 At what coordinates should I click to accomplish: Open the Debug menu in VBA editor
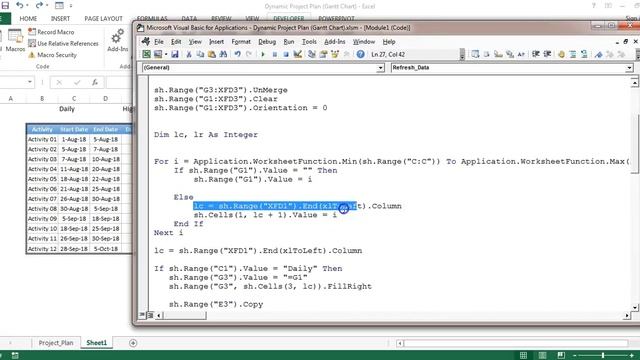click(267, 42)
